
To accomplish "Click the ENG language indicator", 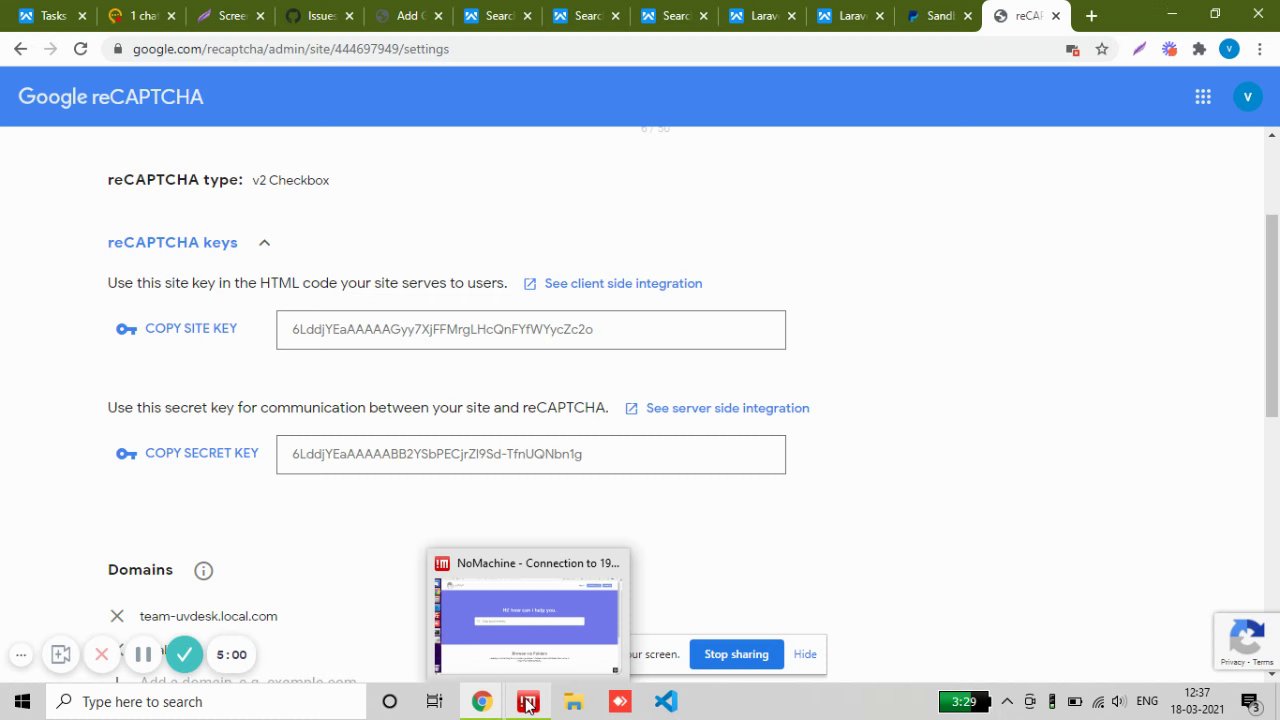I will click(1147, 702).
